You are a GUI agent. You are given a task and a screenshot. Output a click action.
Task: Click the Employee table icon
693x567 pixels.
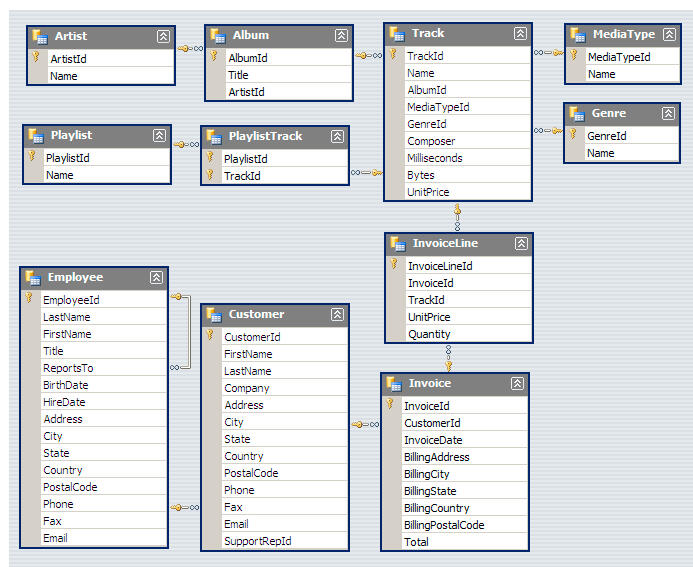tap(33, 278)
